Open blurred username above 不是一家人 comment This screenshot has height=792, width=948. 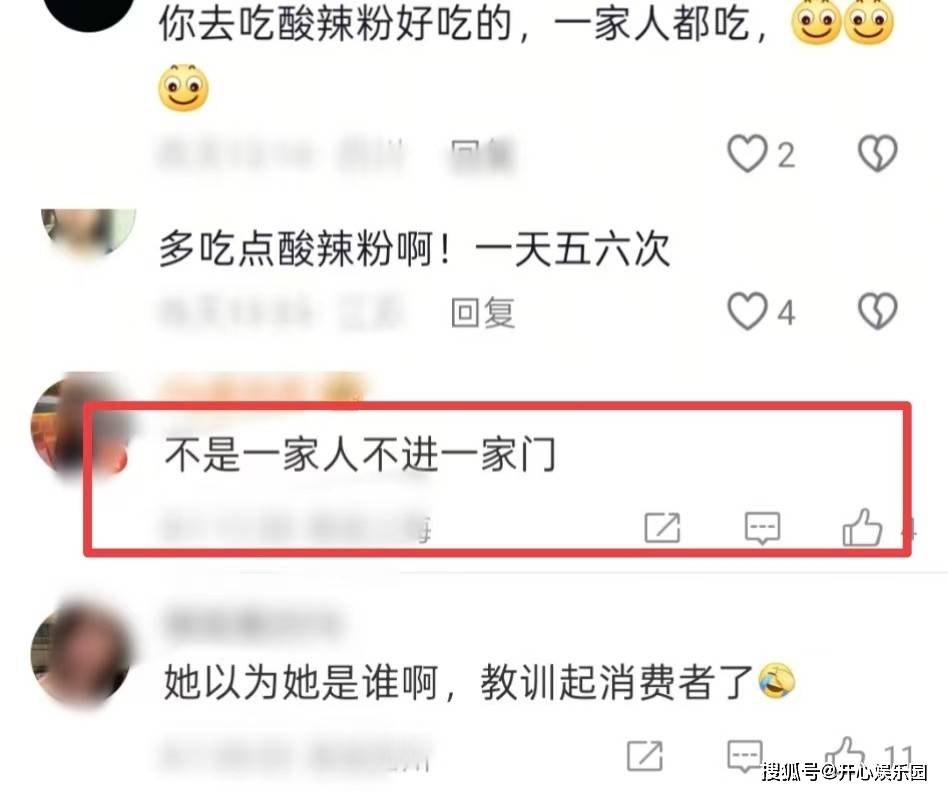pos(262,387)
